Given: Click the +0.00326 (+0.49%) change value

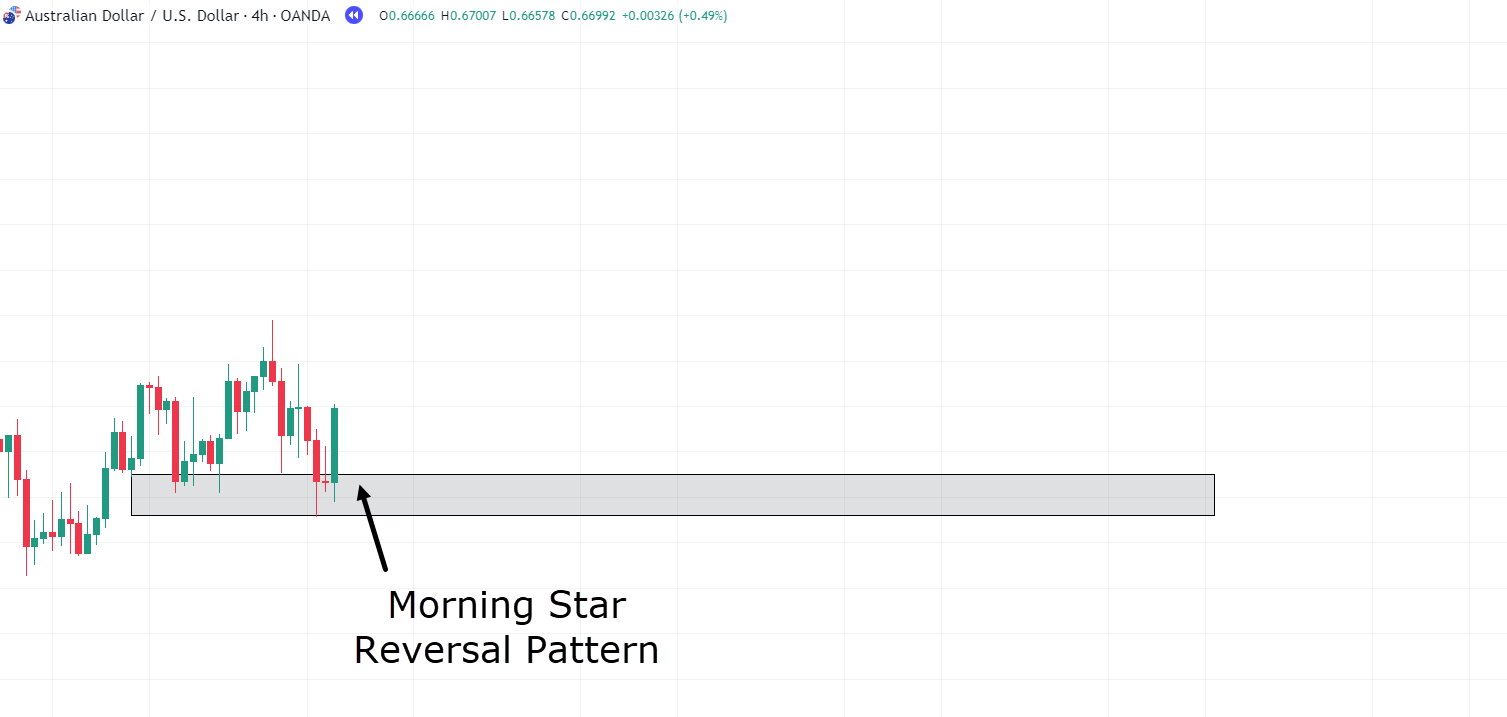Looking at the screenshot, I should (x=675, y=16).
